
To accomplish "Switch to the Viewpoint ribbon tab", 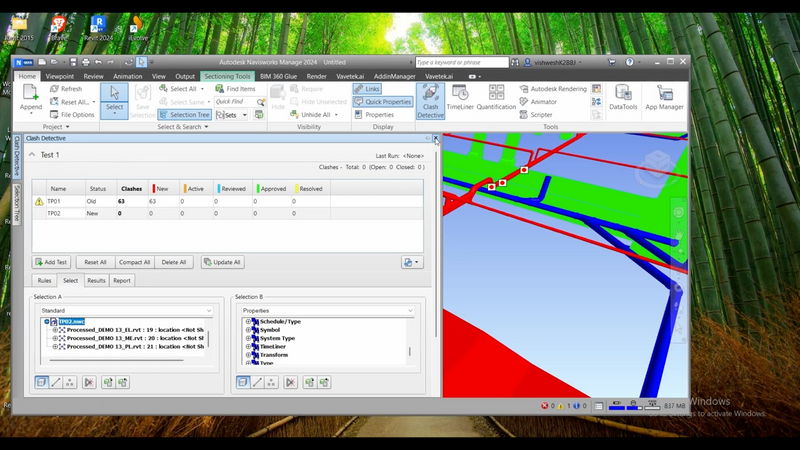I will pos(60,76).
